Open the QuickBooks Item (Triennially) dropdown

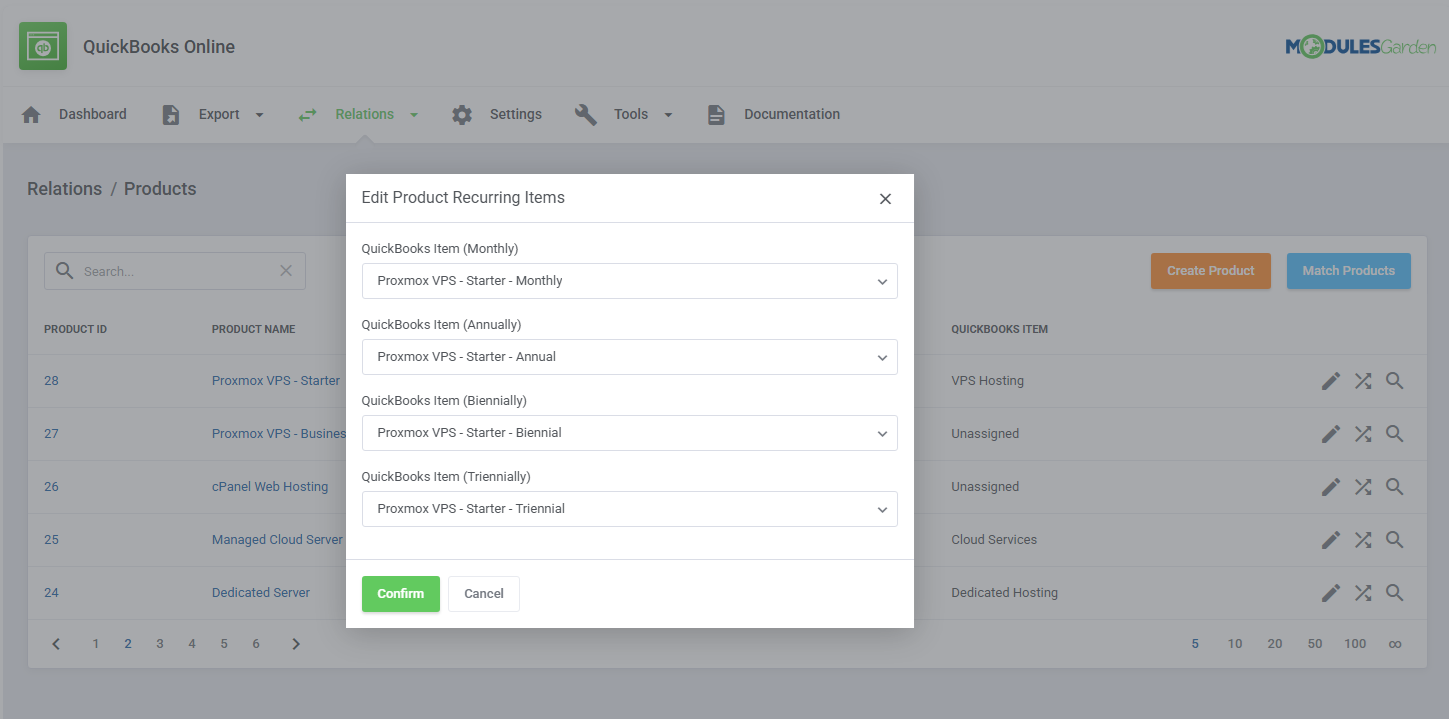(629, 509)
